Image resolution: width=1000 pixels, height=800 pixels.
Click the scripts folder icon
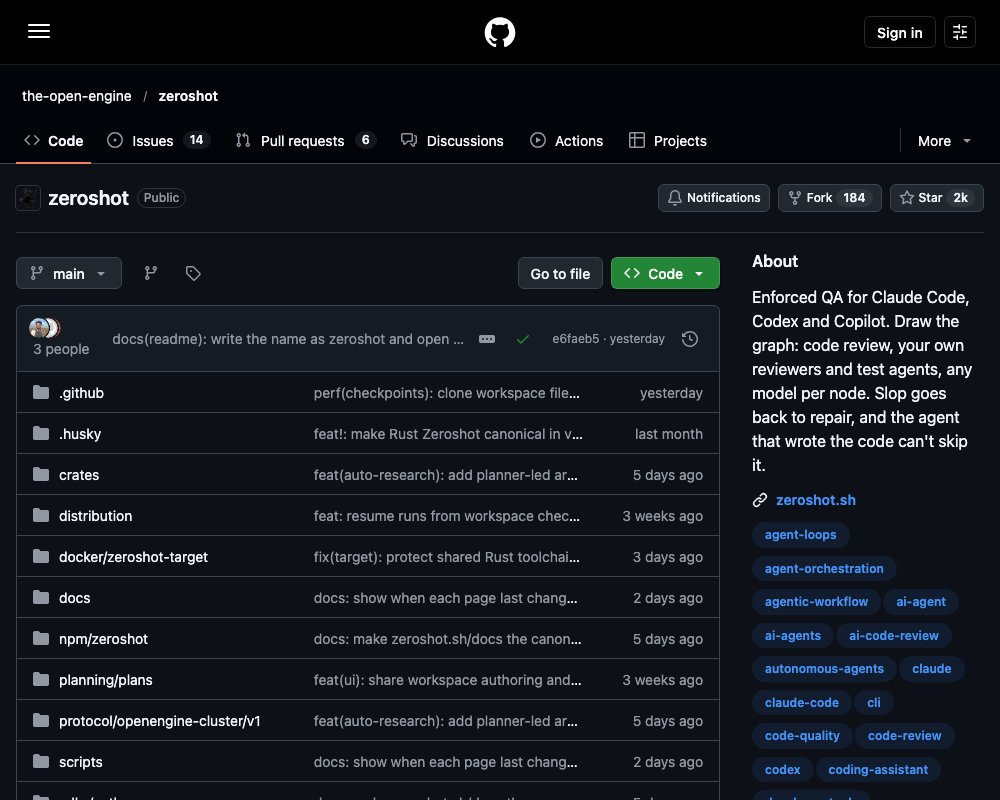[x=41, y=761]
